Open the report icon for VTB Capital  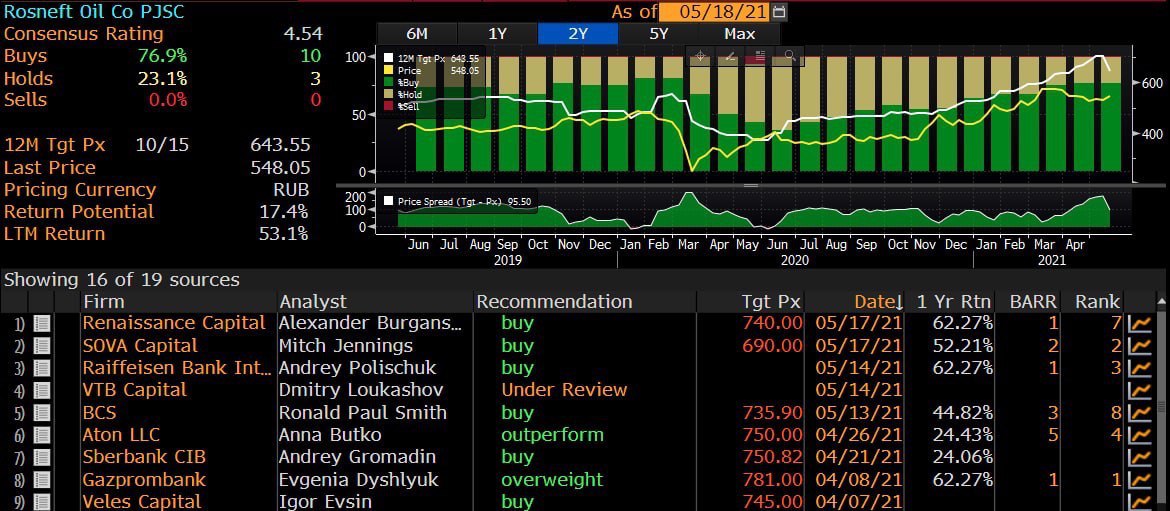click(42, 390)
